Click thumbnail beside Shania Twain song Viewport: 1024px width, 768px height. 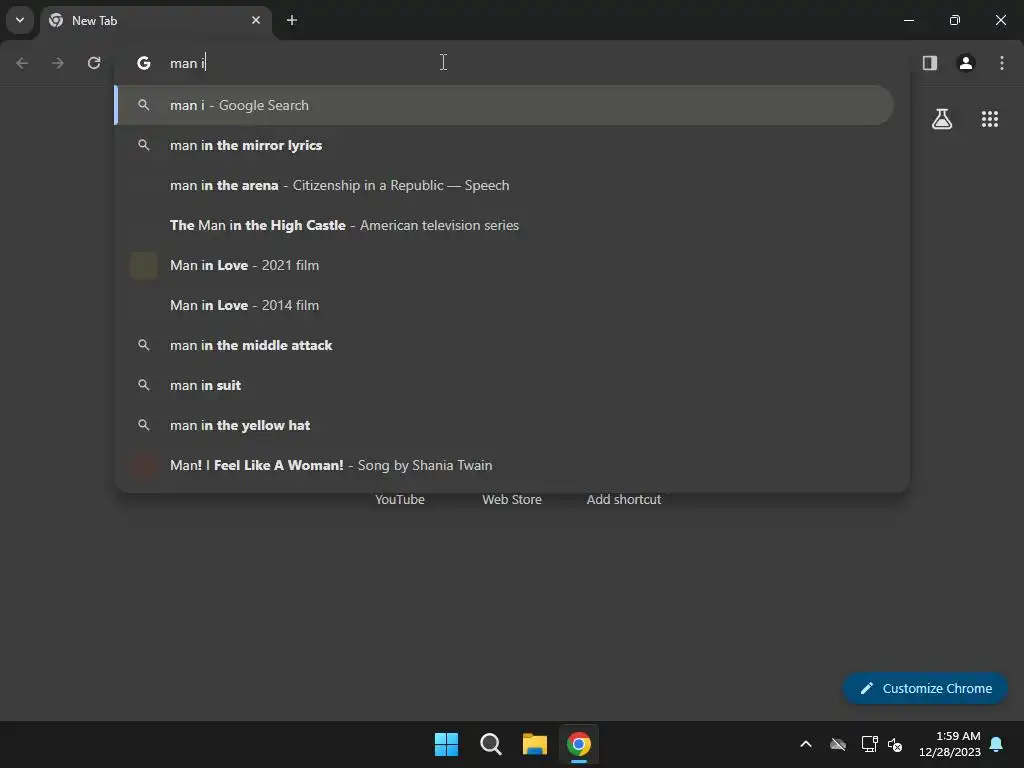(144, 465)
